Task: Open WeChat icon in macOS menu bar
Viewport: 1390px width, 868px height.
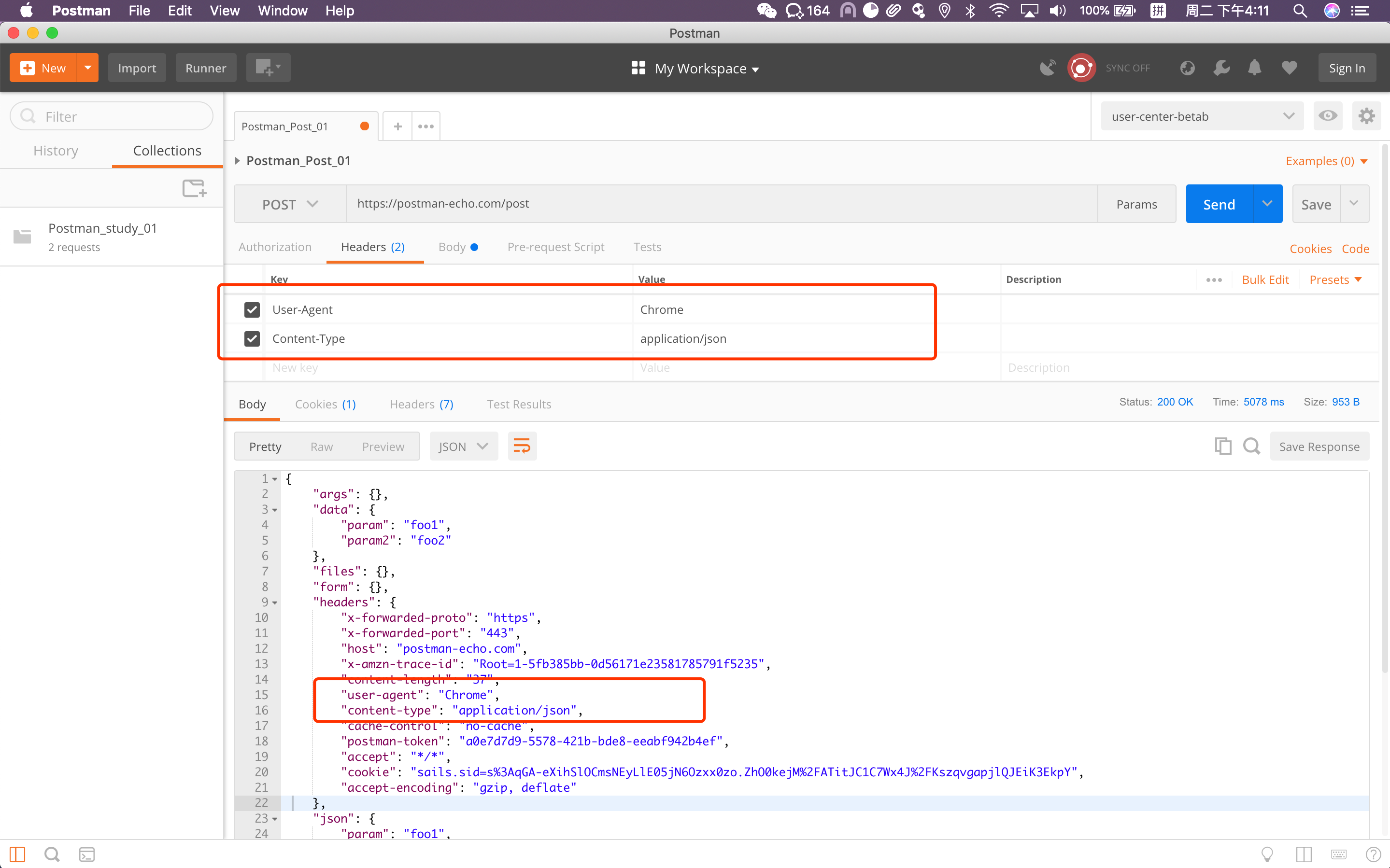Action: (x=766, y=11)
